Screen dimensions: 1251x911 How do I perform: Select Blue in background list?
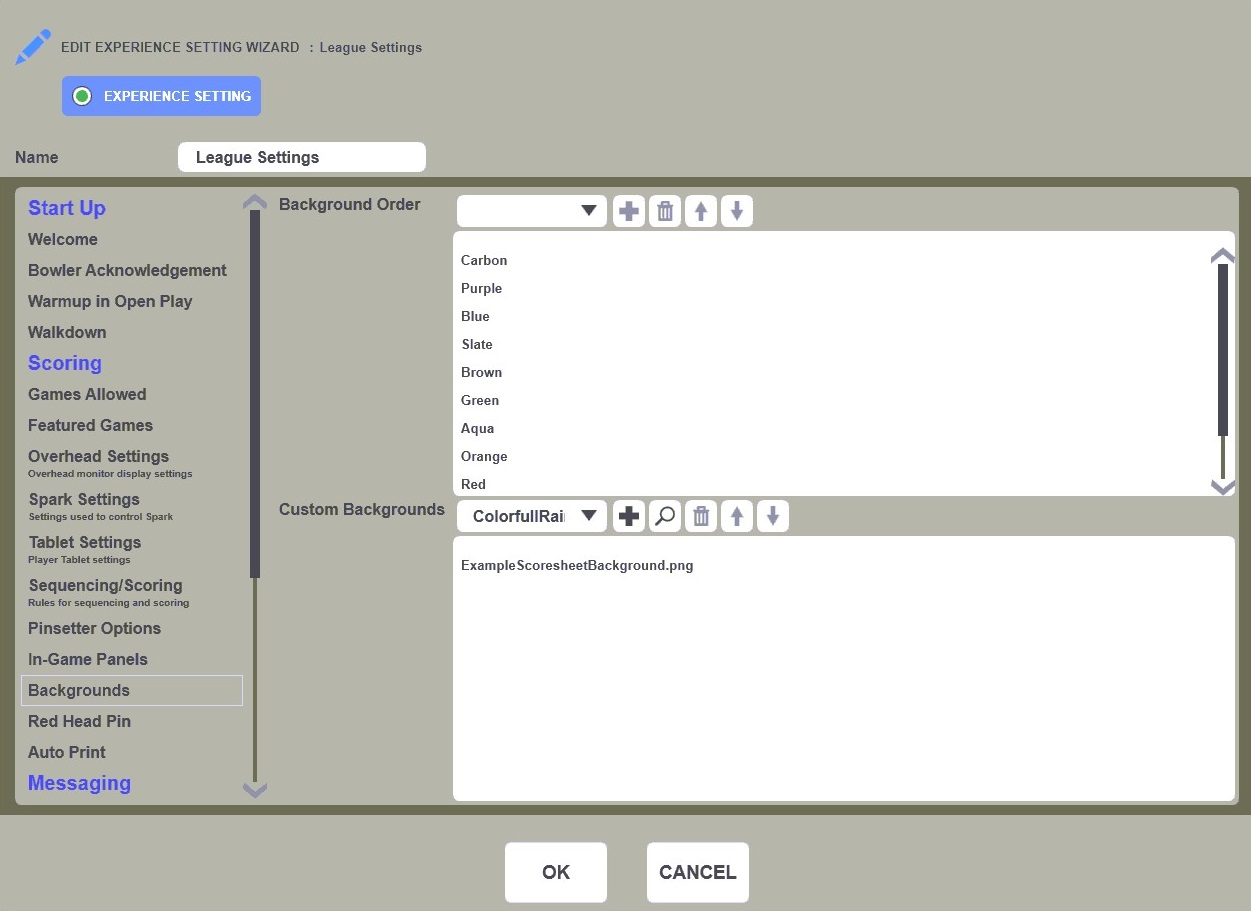click(x=475, y=316)
